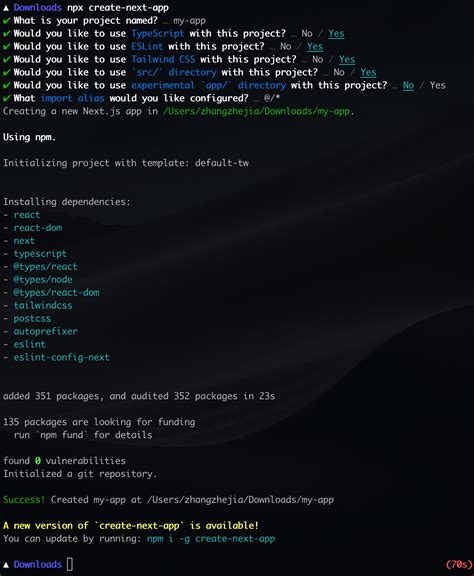The image size is (474, 576).
Task: Click the triangle prompt icon on the bottom line
Action: coord(6,564)
